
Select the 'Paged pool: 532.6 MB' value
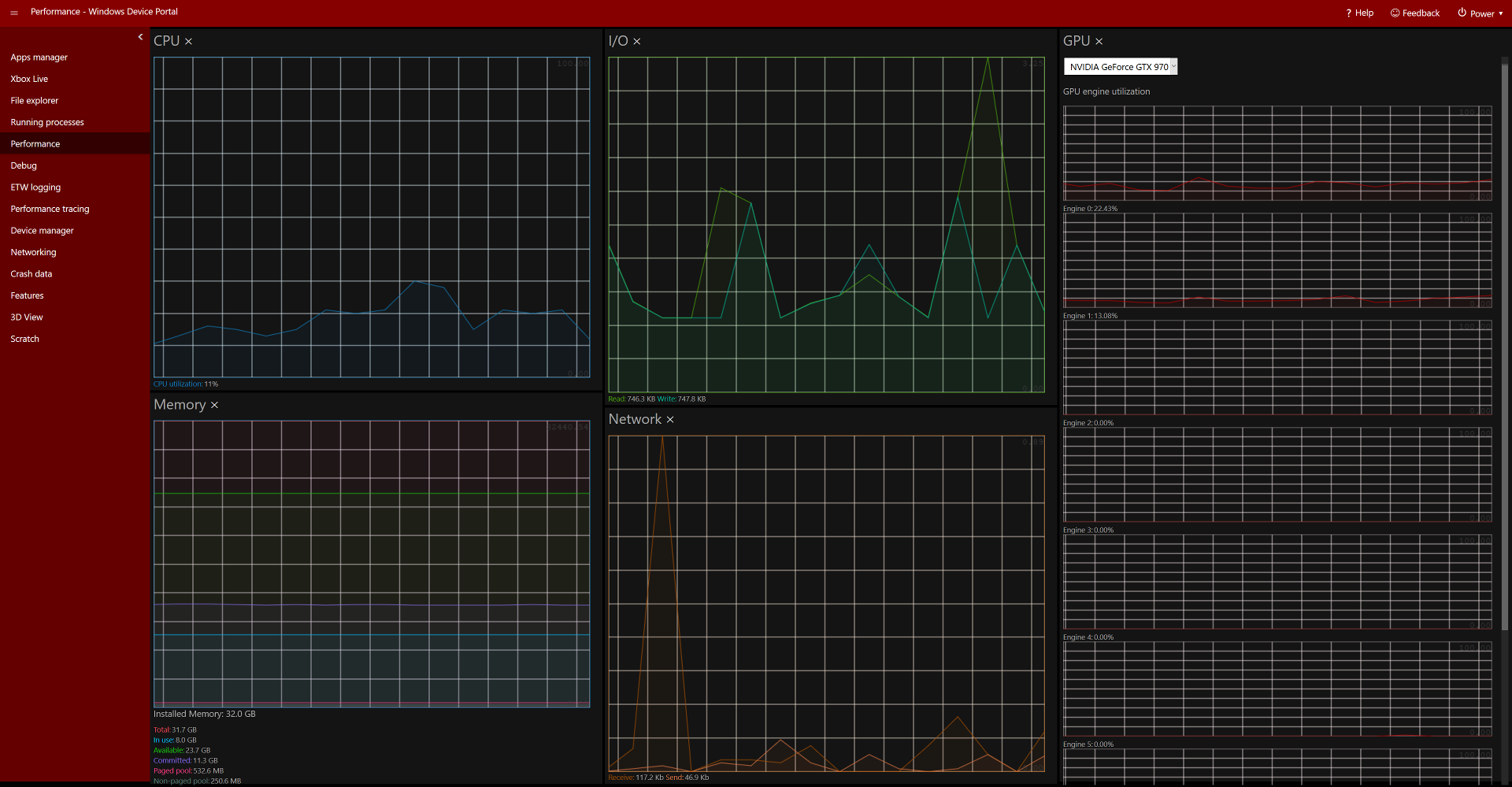point(189,771)
